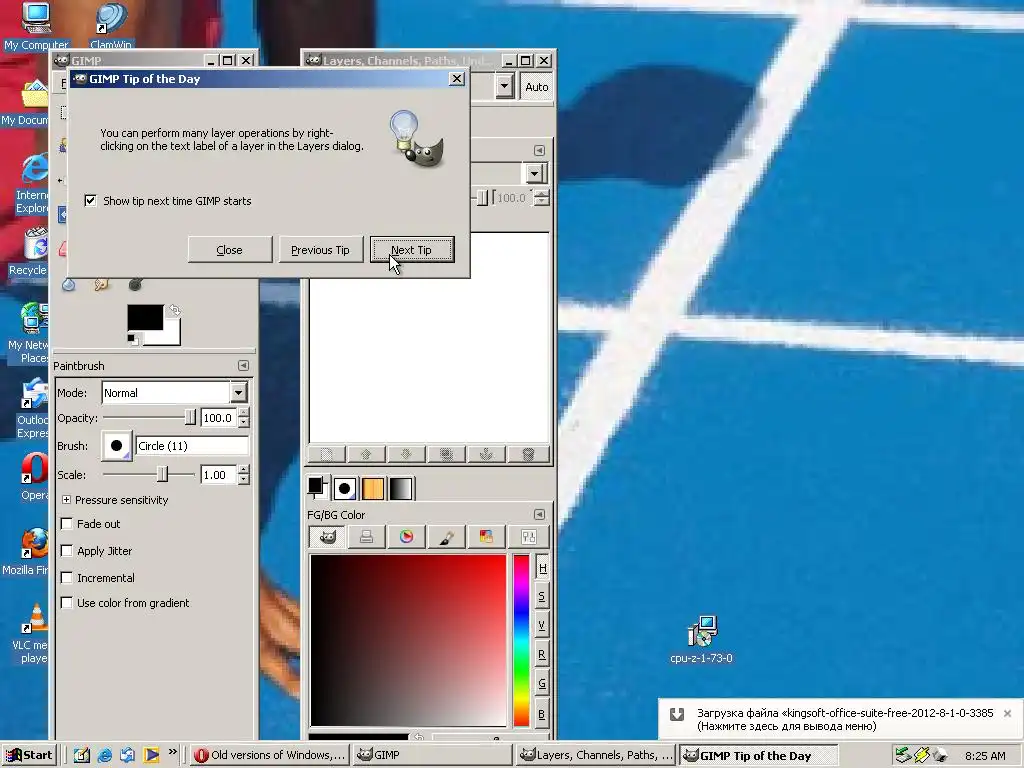Open the Paintbrush panel menu arrow
The image size is (1024, 768).
(243, 366)
